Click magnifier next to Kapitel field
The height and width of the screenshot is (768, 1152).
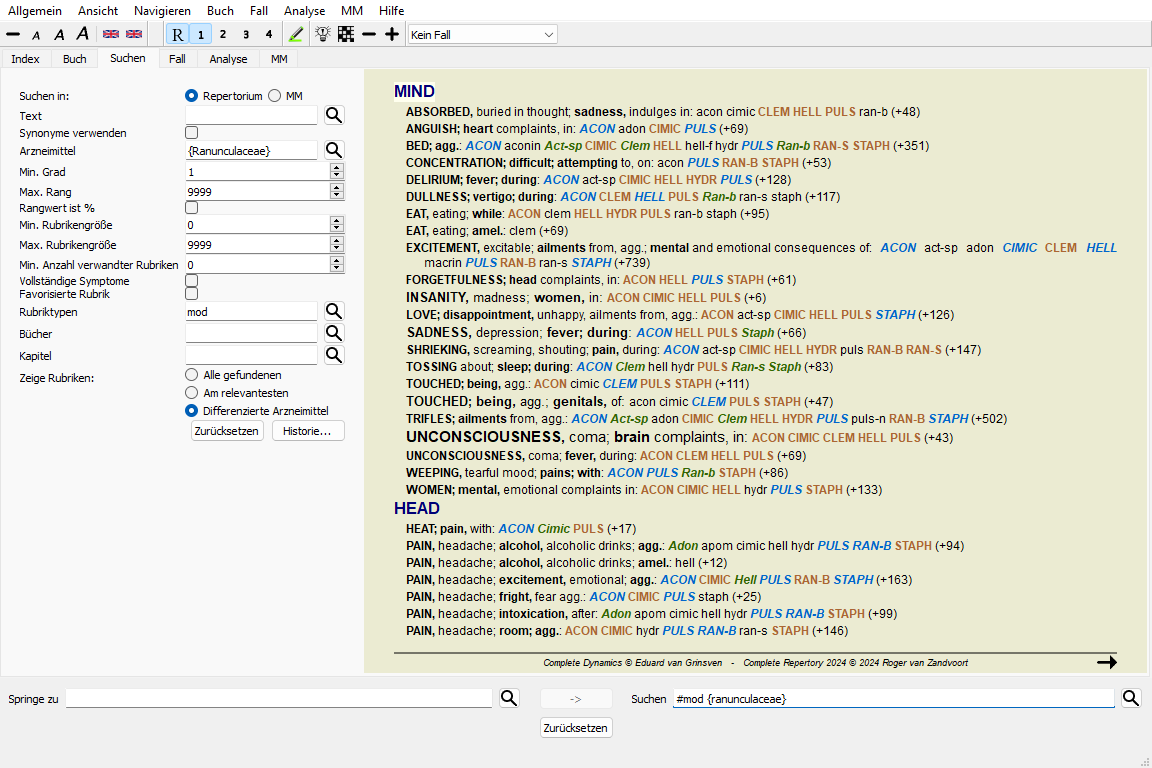click(x=334, y=355)
